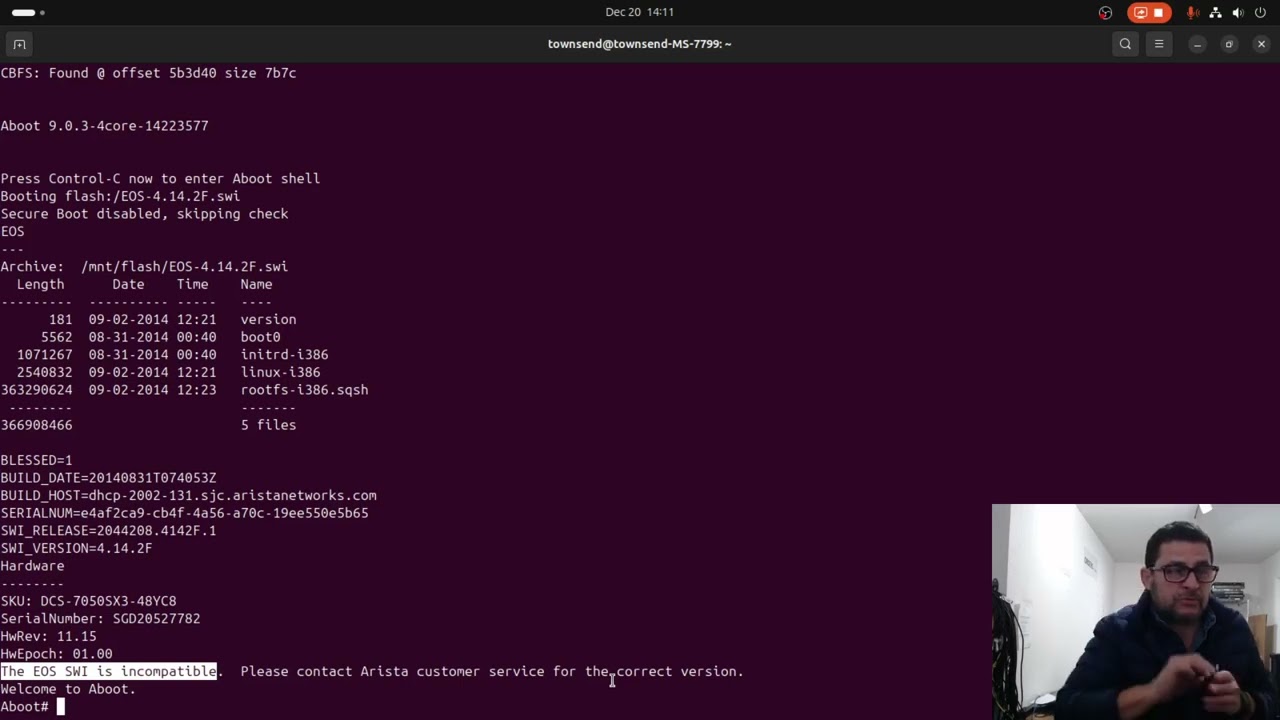Click the 'Welcome to Aboot.' line
The width and height of the screenshot is (1280, 720).
click(x=68, y=689)
